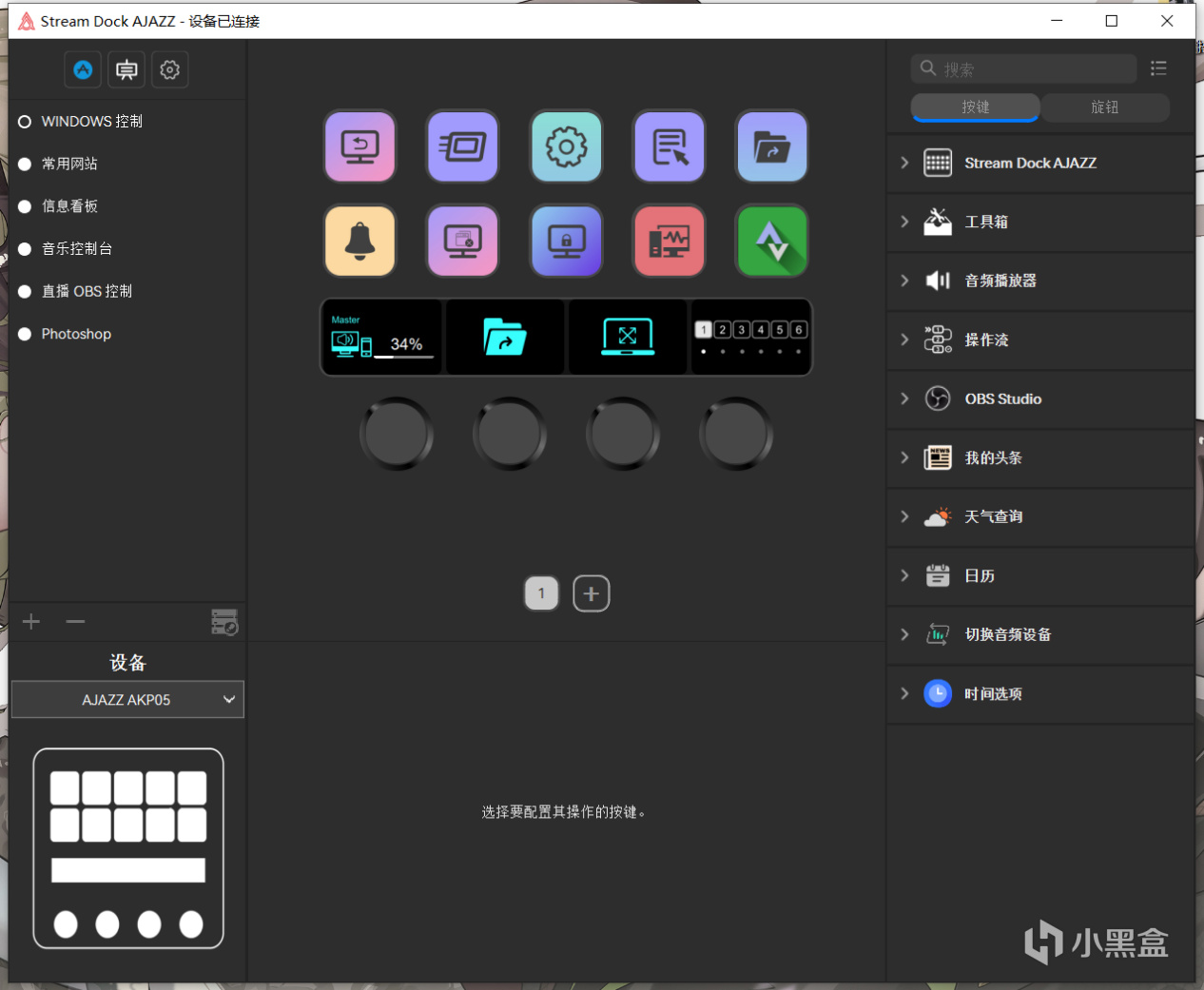
Task: Open the desktop icon next to the AJAZZ logo
Action: (126, 69)
